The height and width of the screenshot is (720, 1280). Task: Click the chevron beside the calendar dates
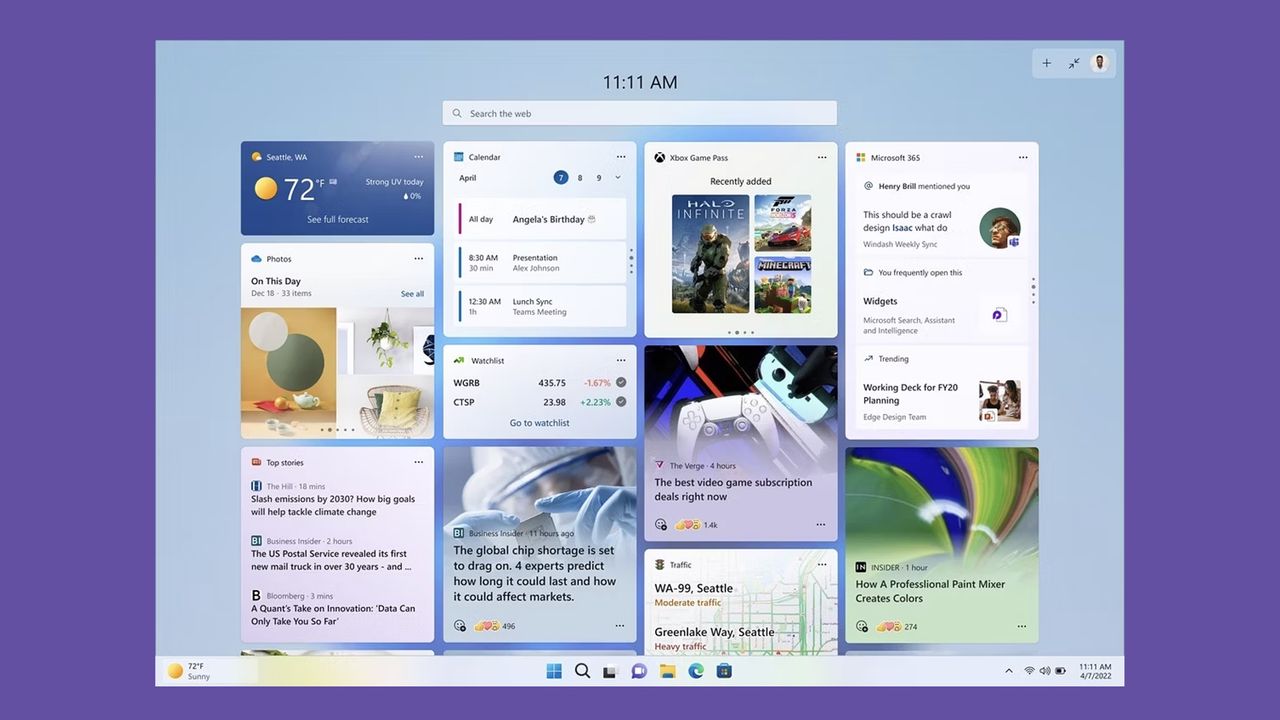click(x=617, y=177)
